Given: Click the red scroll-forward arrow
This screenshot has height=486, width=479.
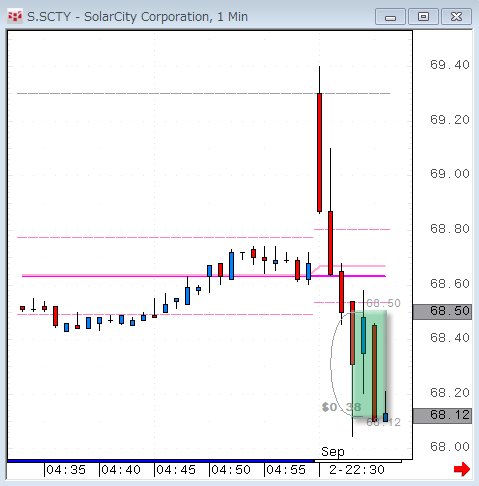Looking at the screenshot, I should (462, 469).
